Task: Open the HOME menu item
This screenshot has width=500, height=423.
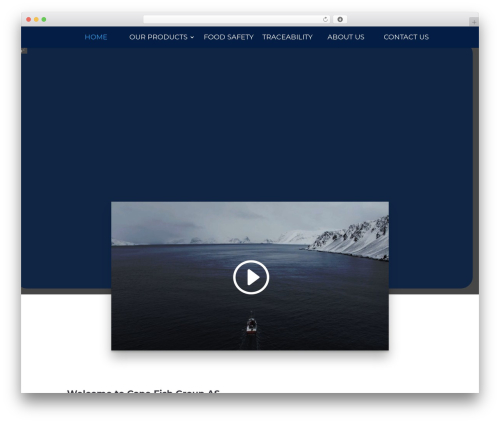Action: 96,37
